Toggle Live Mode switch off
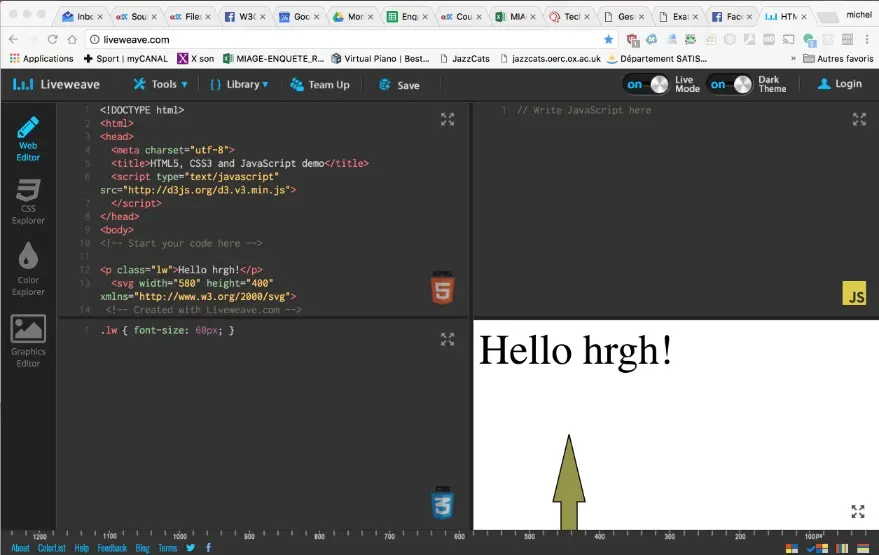 click(x=646, y=85)
